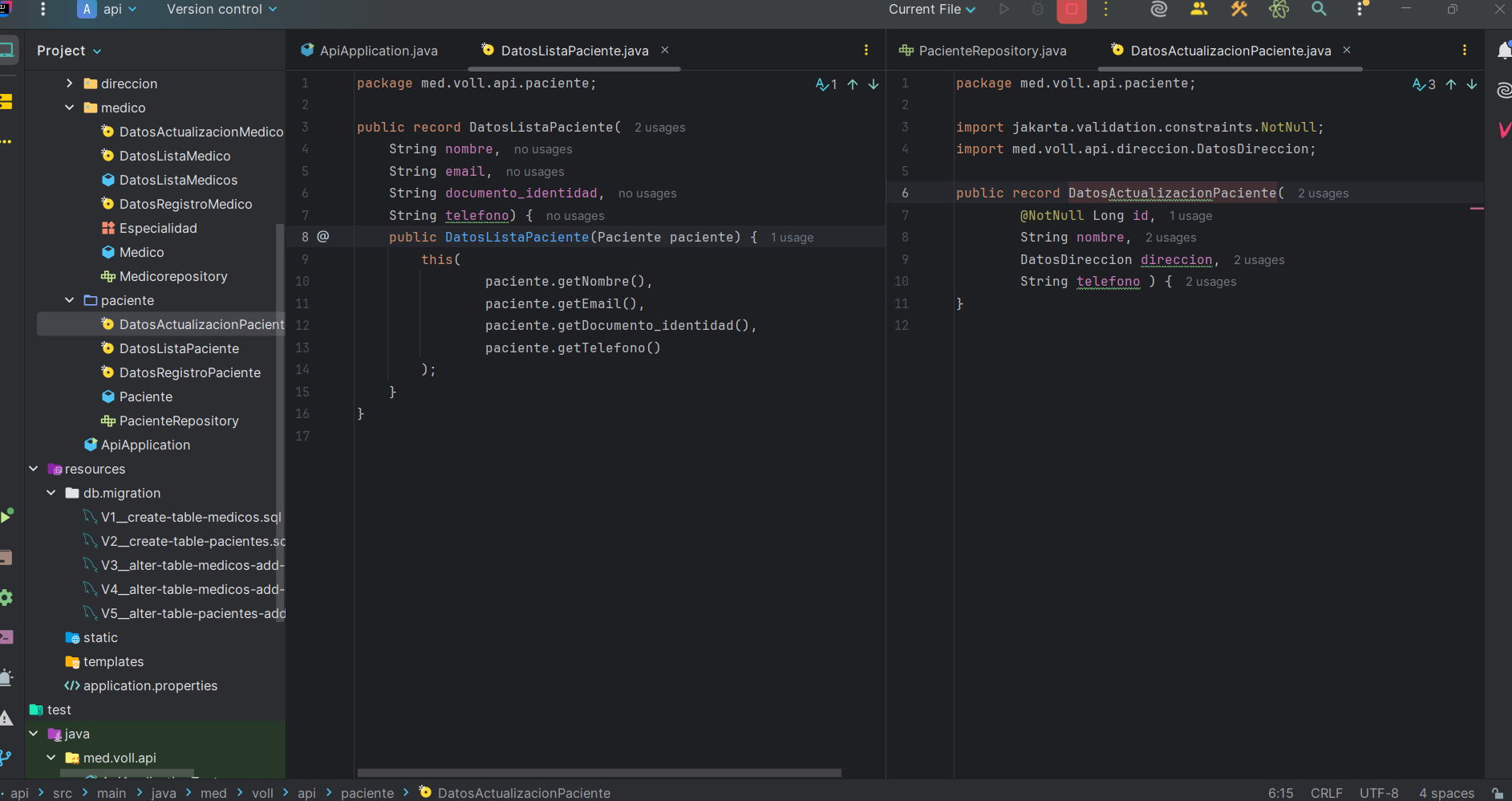This screenshot has height=801, width=1512.
Task: Toggle the read-only lock icon in the status bar
Action: click(x=1497, y=793)
